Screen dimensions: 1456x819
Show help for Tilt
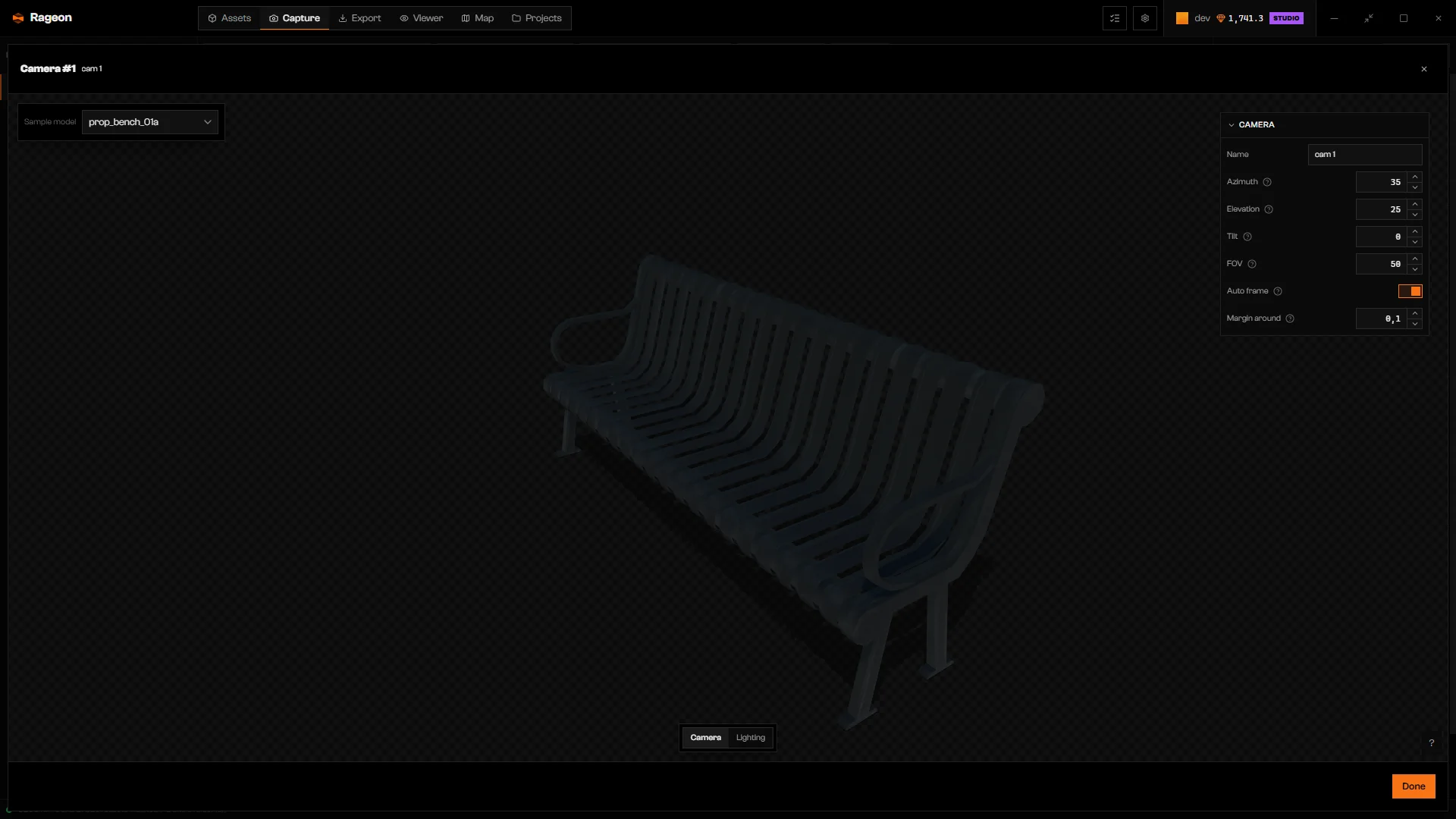click(x=1247, y=237)
